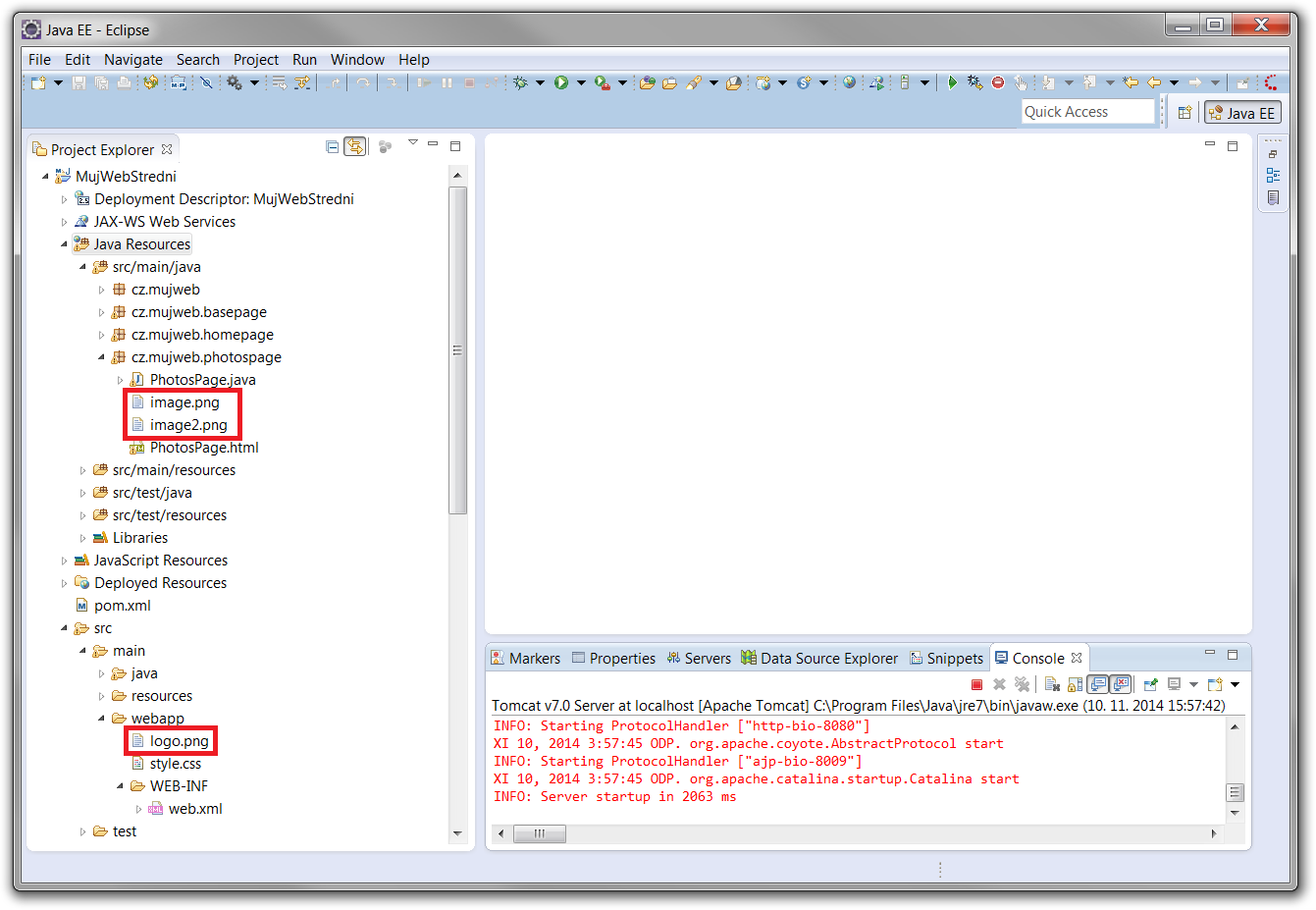This screenshot has height=910, width=1316.
Task: Select the Java EE perspective button
Action: 1242,113
